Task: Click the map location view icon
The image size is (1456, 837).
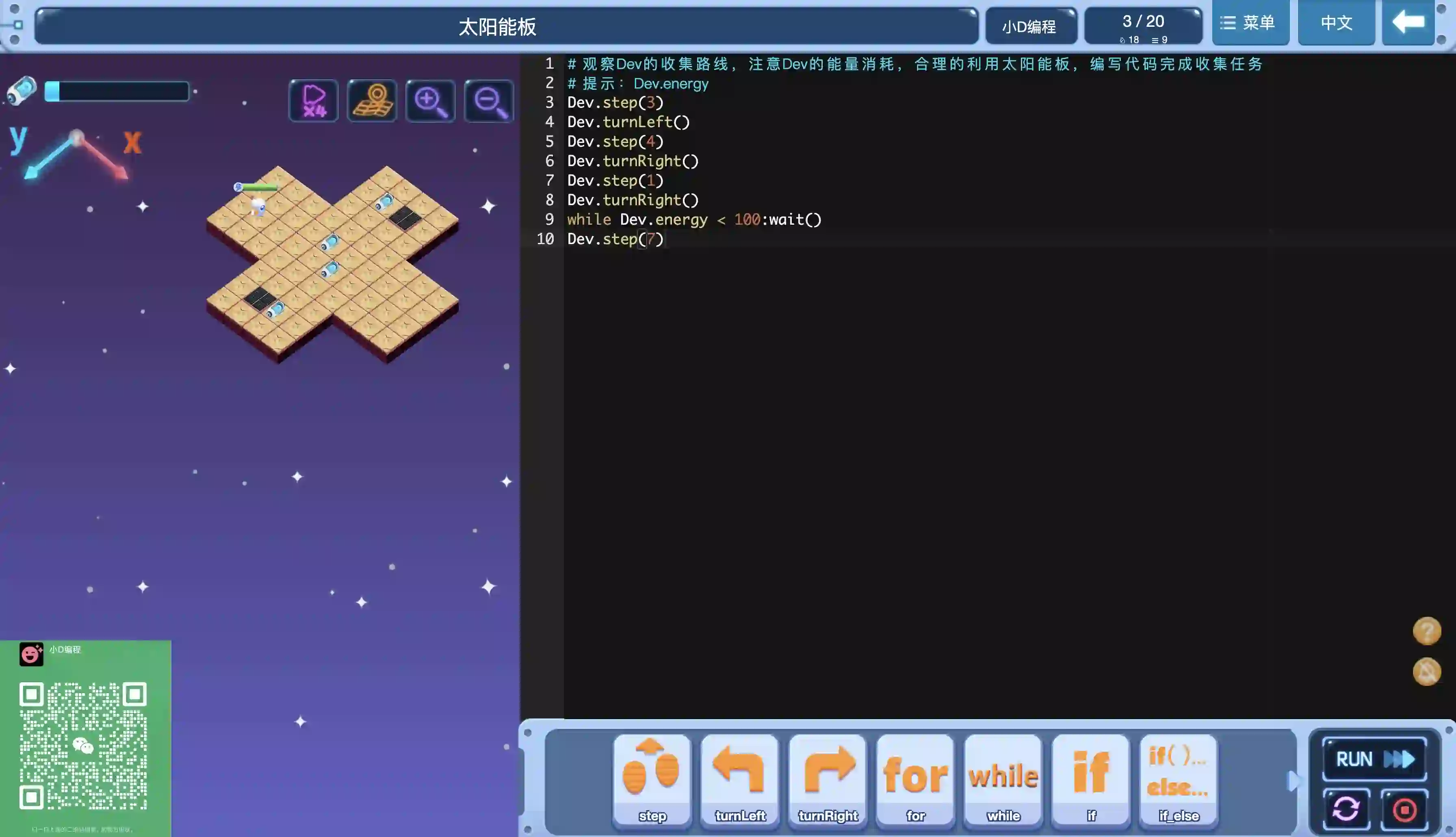Action: point(372,101)
